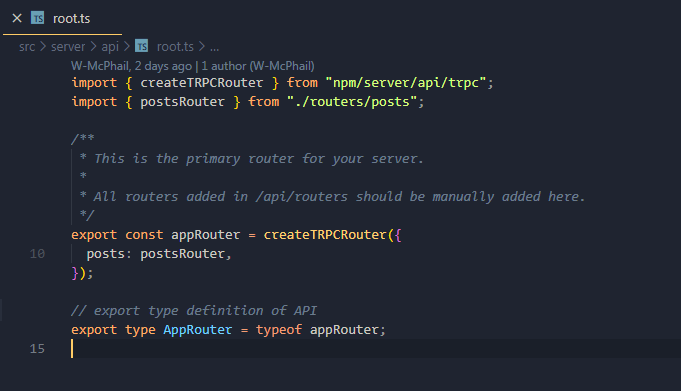Click the createTRPCRouter( call on the export line

pos(329,235)
